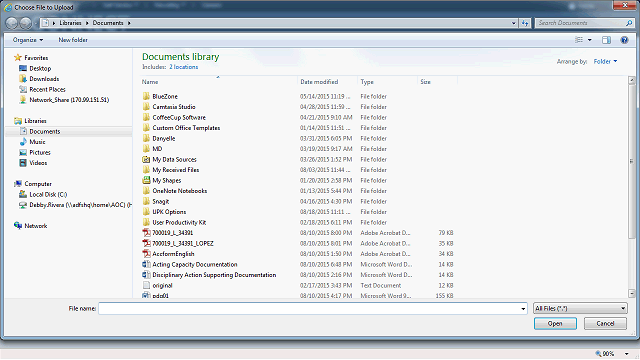This screenshot has width=640, height=360.
Task: Open the 2 locations link
Action: click(x=184, y=67)
